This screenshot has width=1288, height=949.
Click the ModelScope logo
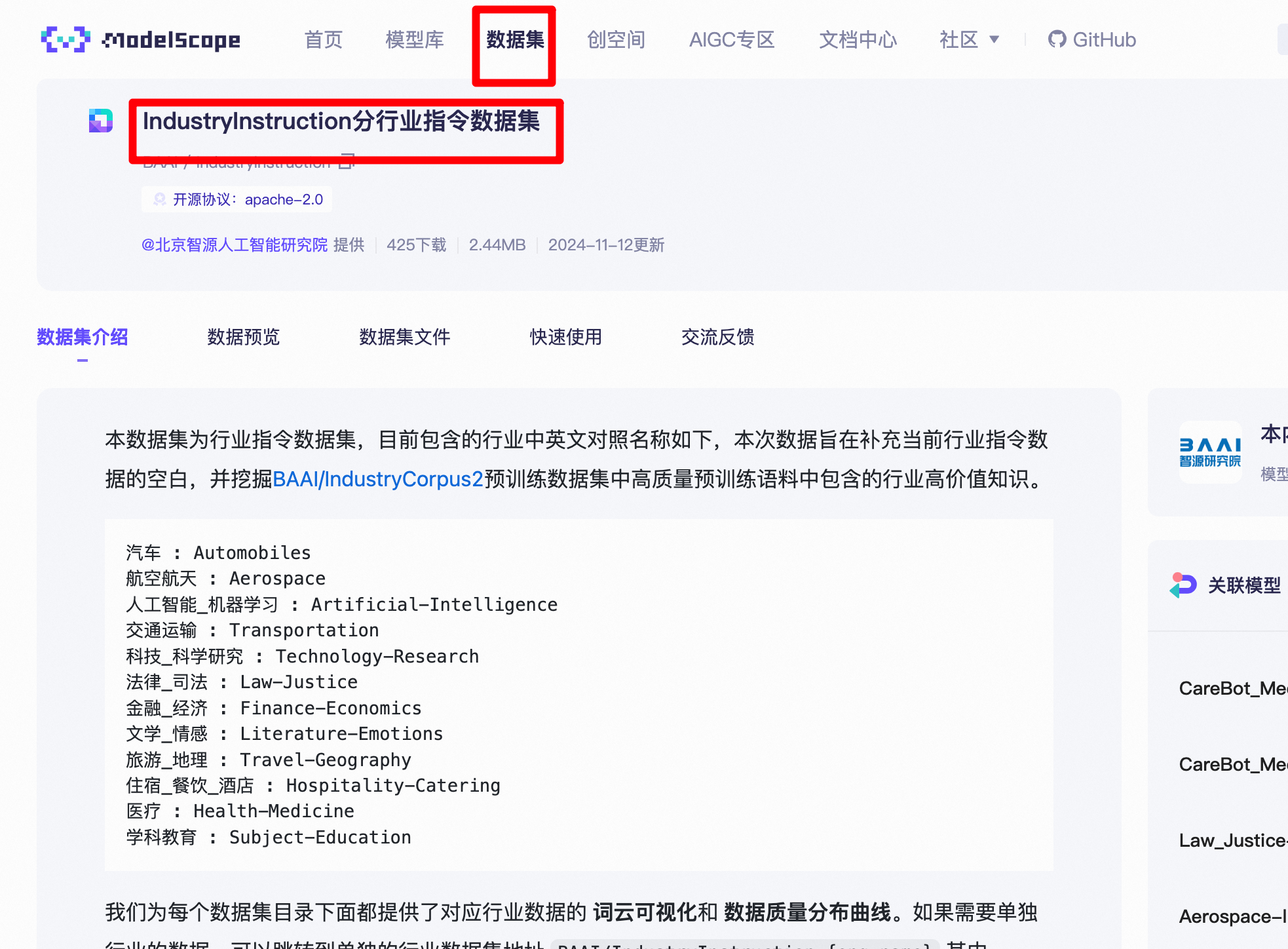point(140,39)
